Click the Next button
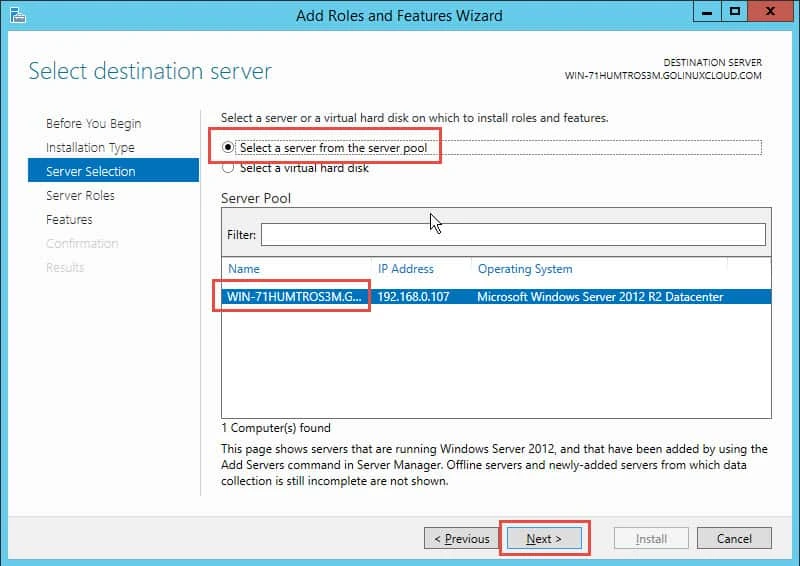 click(544, 538)
